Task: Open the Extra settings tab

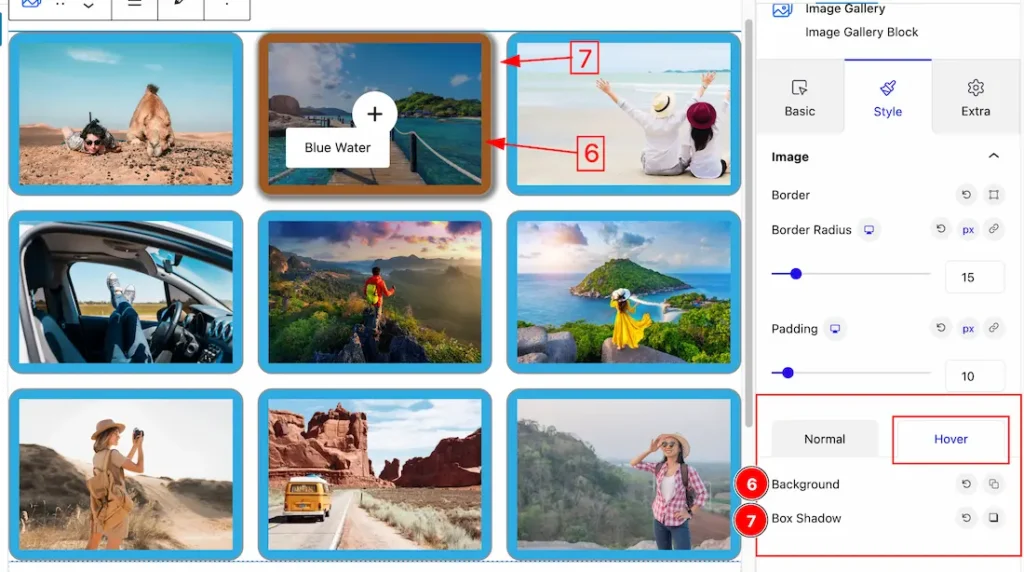Action: point(976,98)
